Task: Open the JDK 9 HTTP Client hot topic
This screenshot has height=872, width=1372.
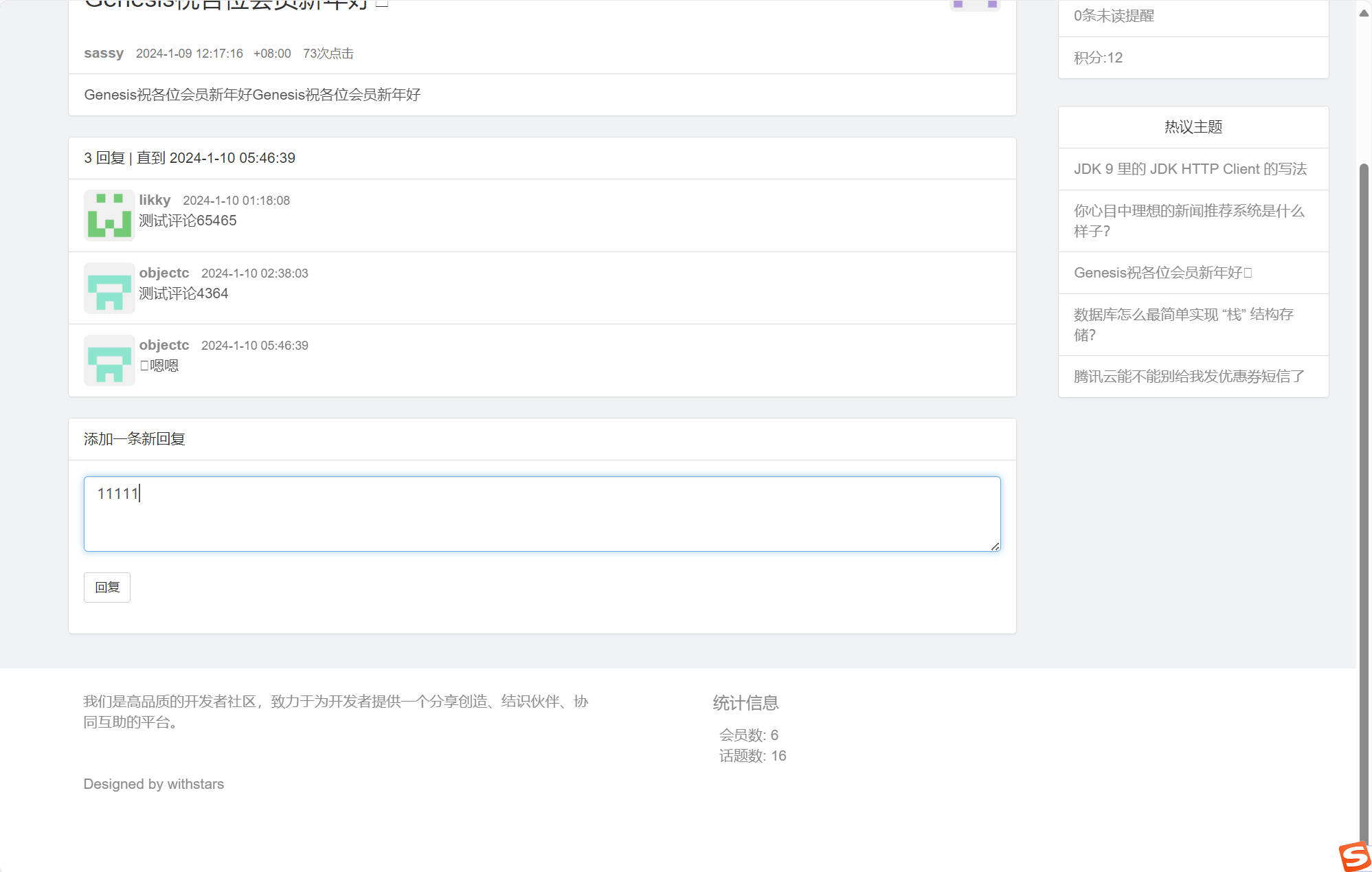Action: 1191,169
